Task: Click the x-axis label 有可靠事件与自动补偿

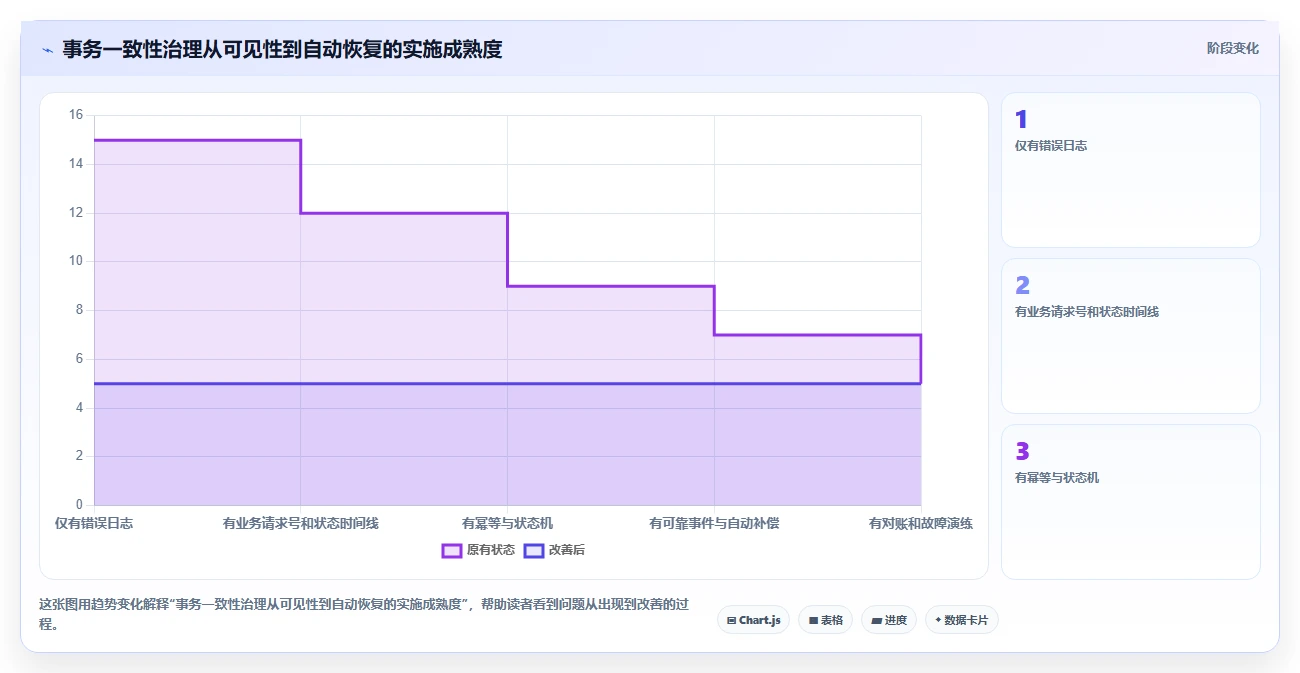Action: [x=714, y=523]
